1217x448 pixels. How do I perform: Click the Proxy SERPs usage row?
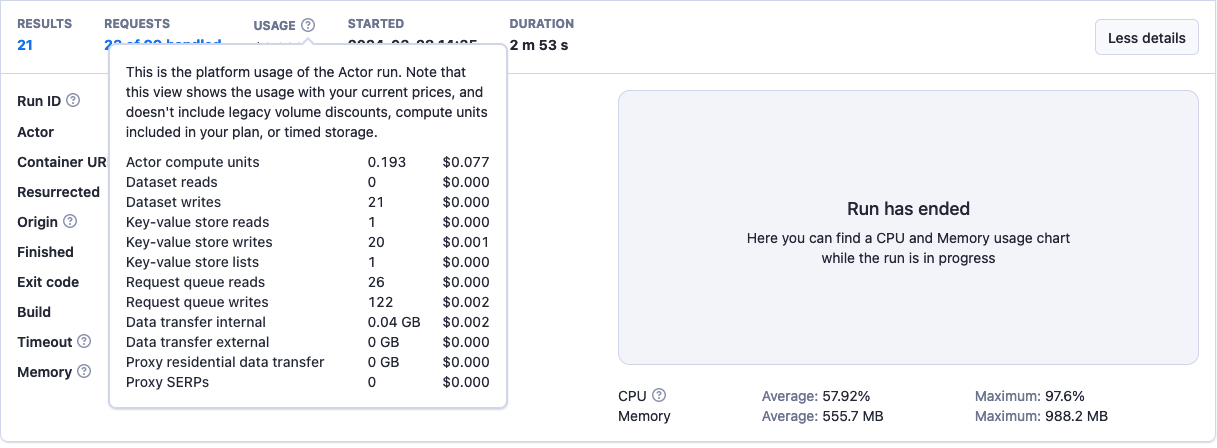(307, 382)
